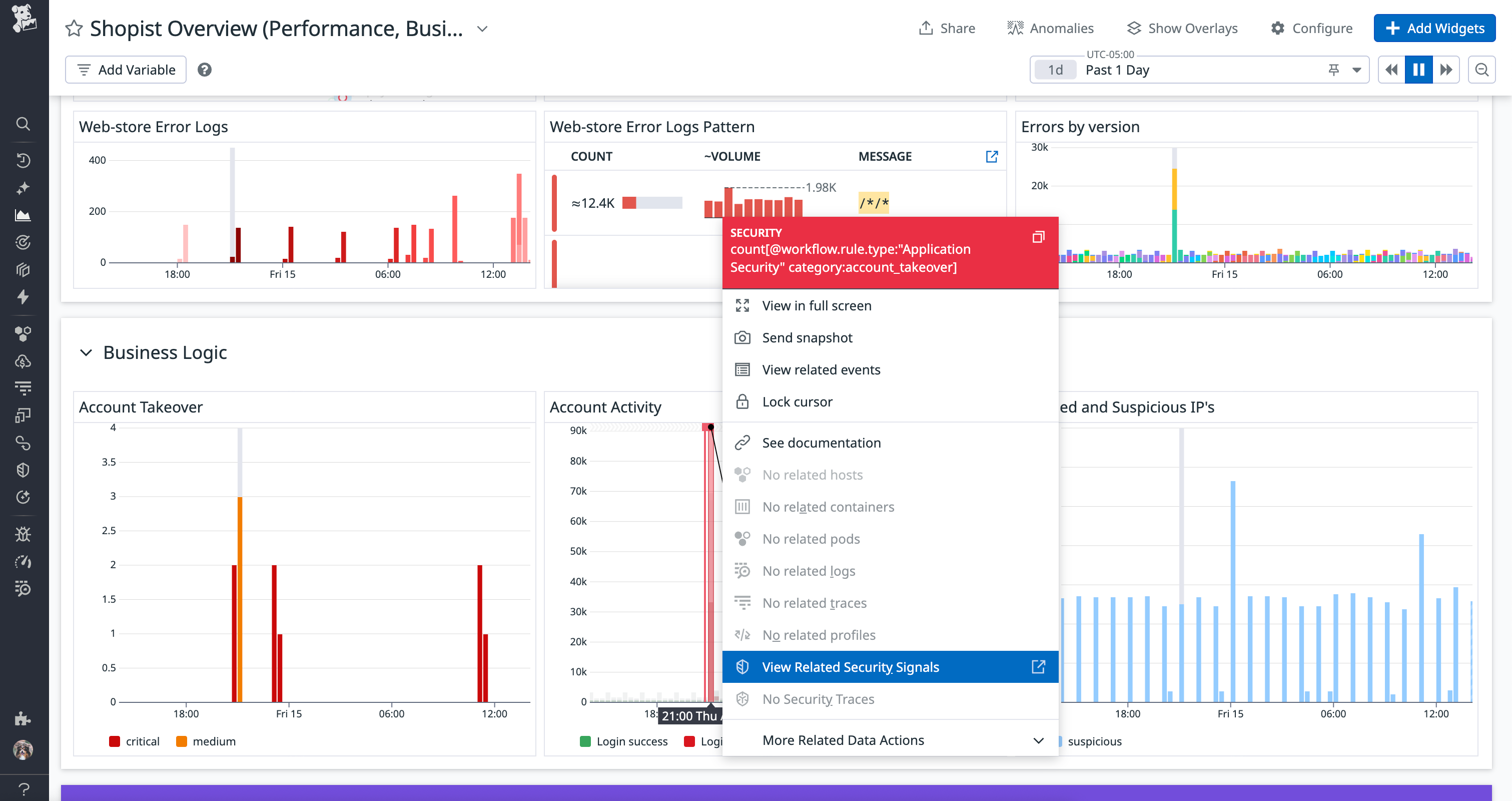Screen dimensions: 1512x801
Task: Pin the current time frame
Action: 1333,69
